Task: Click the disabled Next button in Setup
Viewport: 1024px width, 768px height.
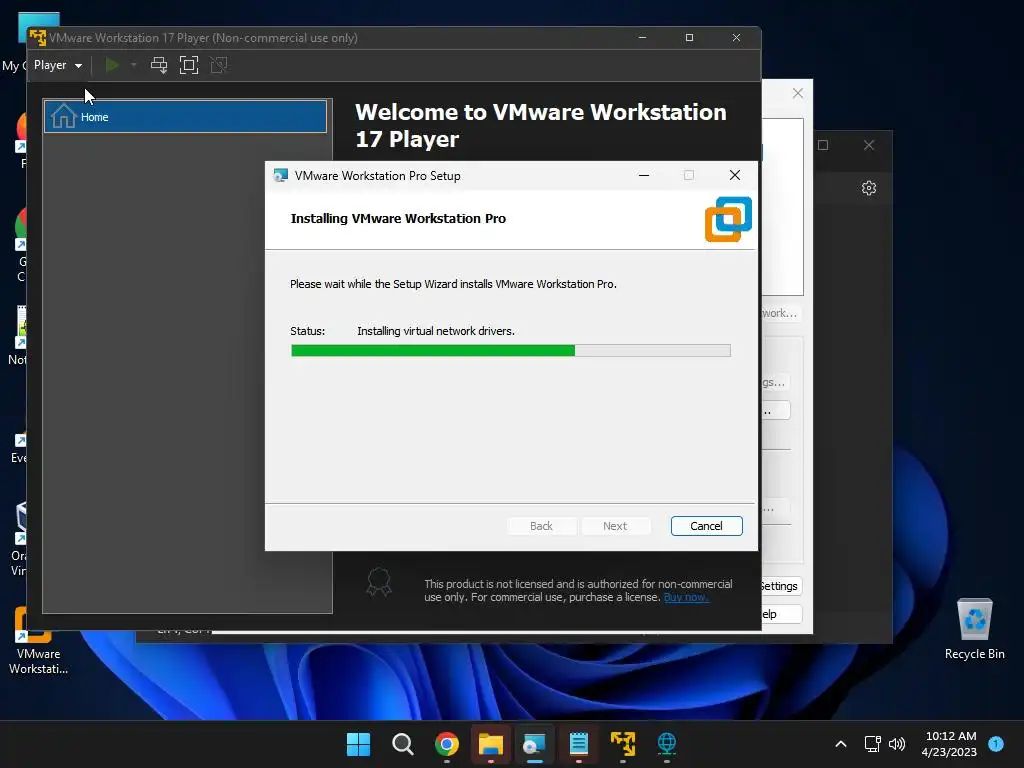Action: (615, 526)
